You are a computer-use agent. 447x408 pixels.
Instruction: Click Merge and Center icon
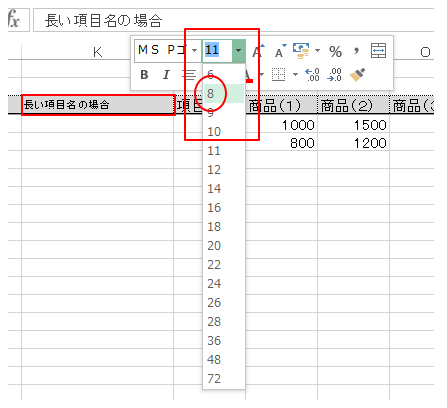[x=378, y=51]
